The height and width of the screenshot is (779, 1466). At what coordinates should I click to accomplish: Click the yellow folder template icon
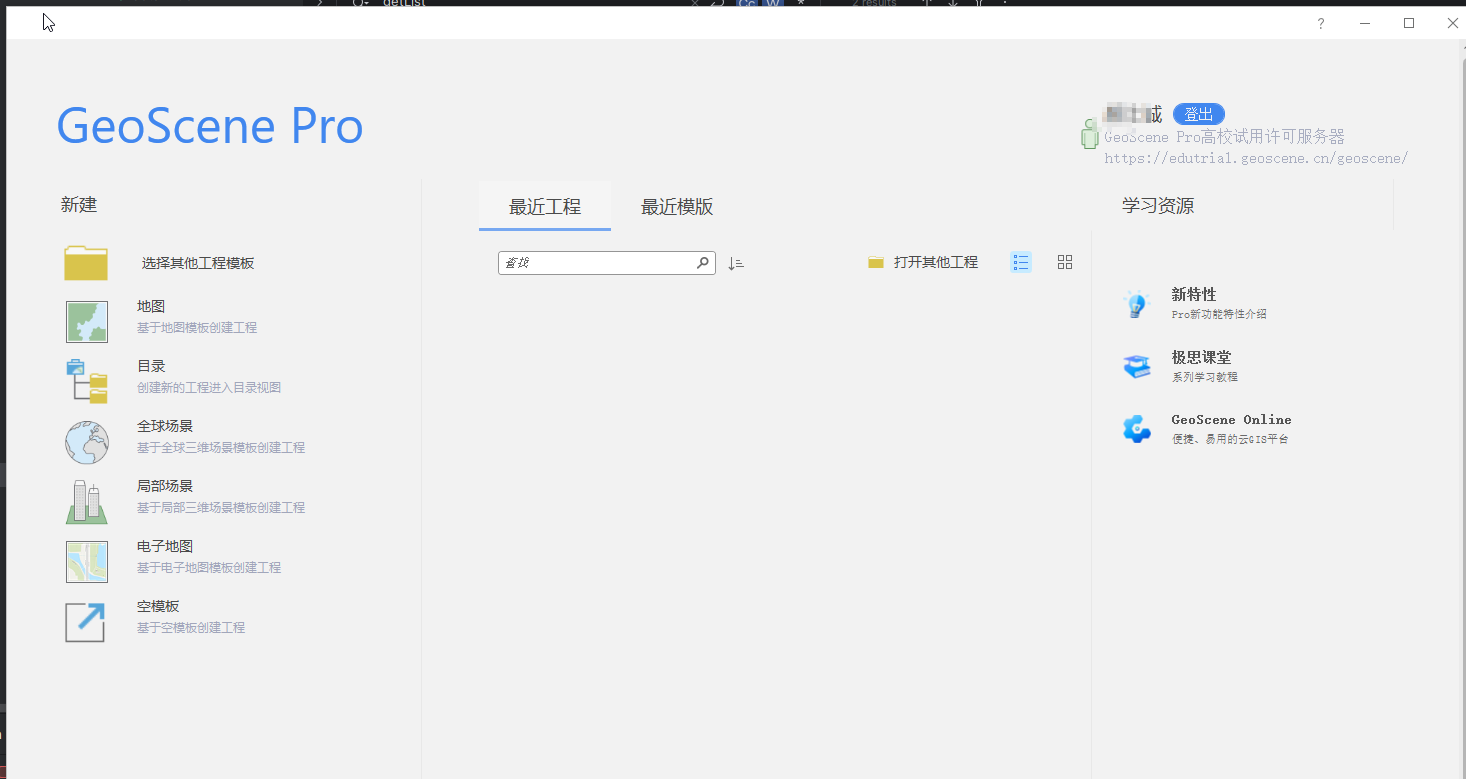86,263
